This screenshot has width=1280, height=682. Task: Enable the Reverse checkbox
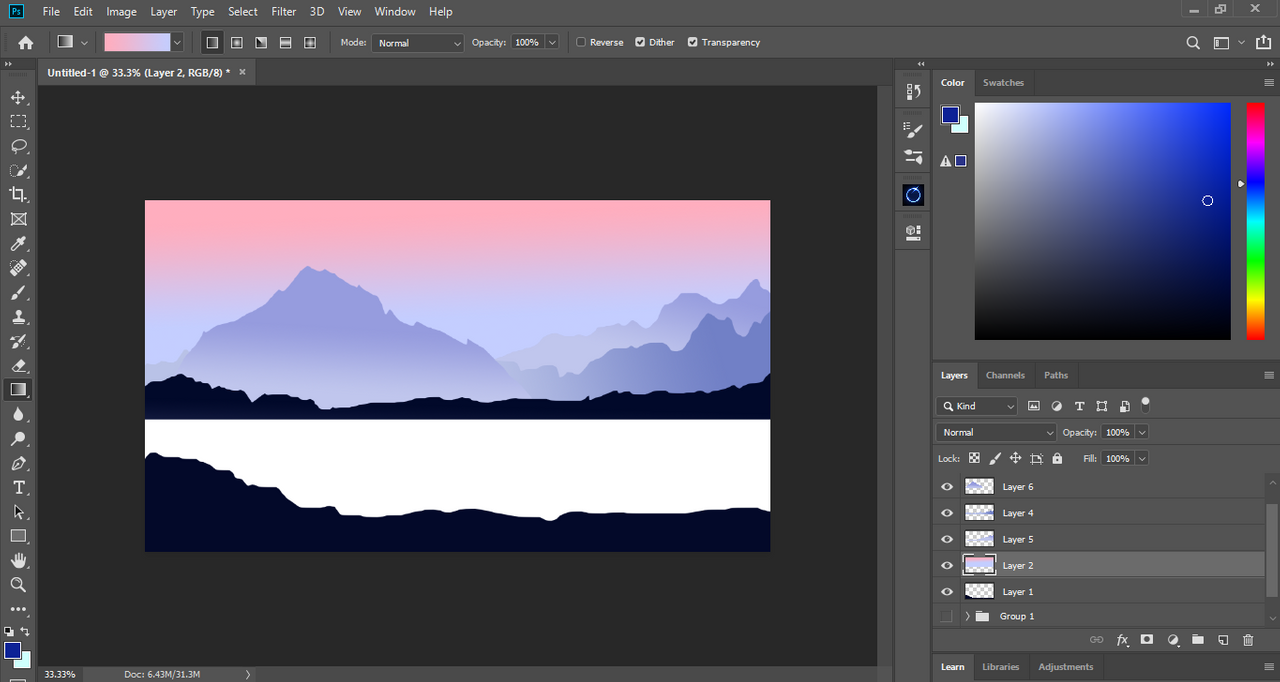pos(581,43)
